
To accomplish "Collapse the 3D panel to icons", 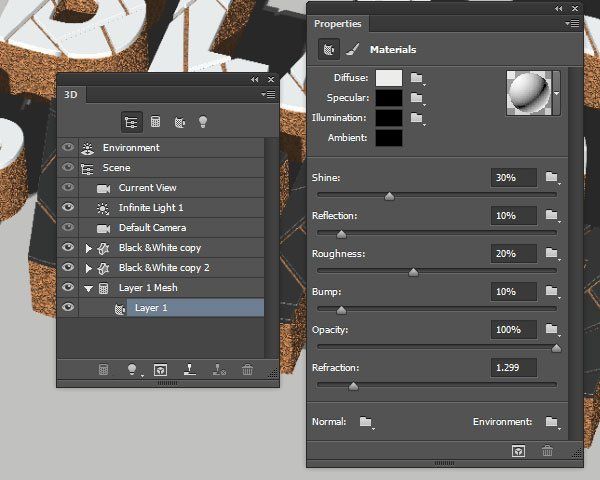I will tap(254, 79).
